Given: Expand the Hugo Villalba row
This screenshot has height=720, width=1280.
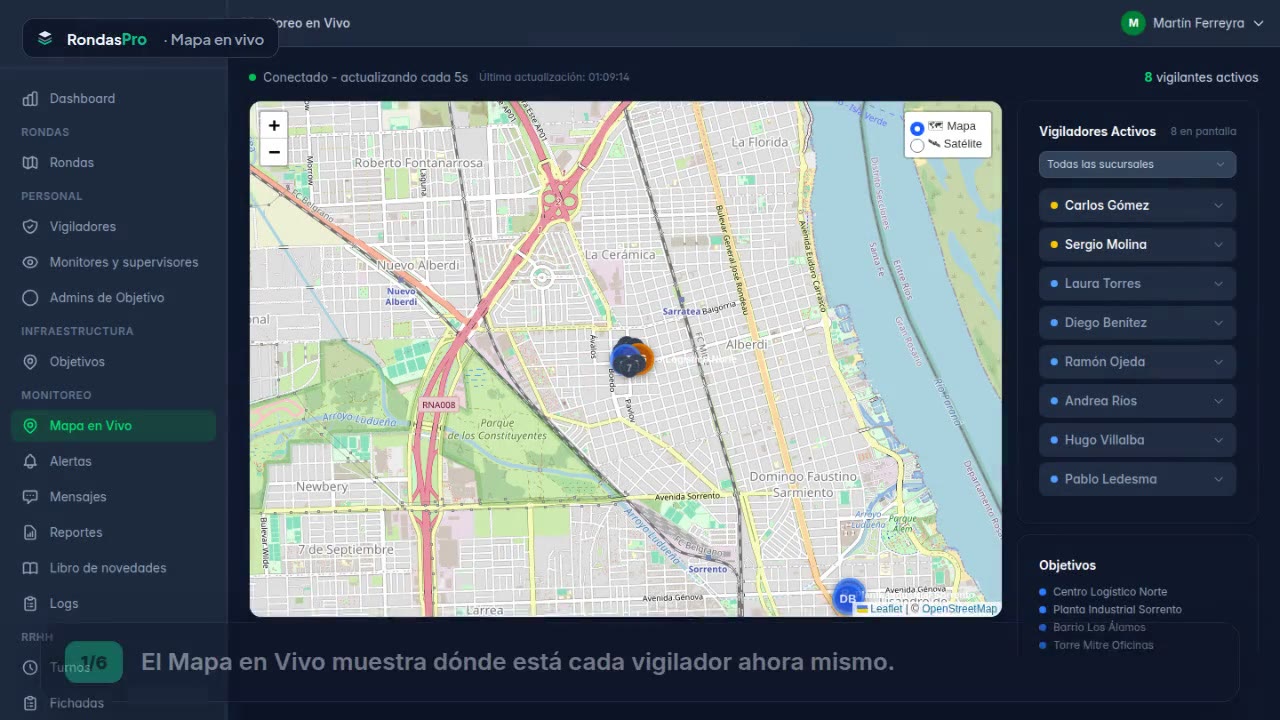Looking at the screenshot, I should [1137, 439].
